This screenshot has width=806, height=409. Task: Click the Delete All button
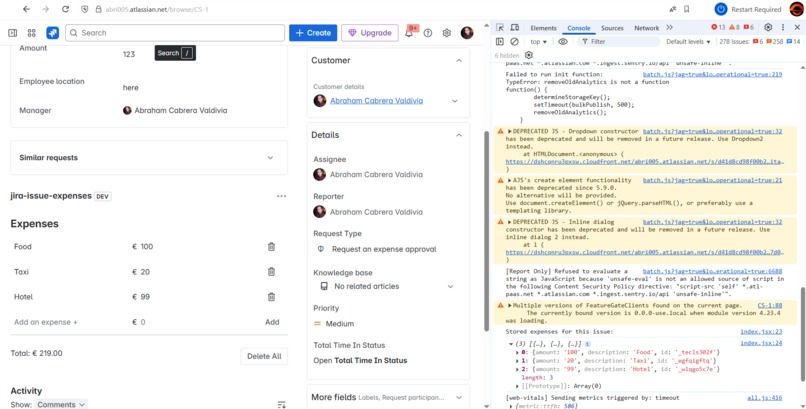264,356
